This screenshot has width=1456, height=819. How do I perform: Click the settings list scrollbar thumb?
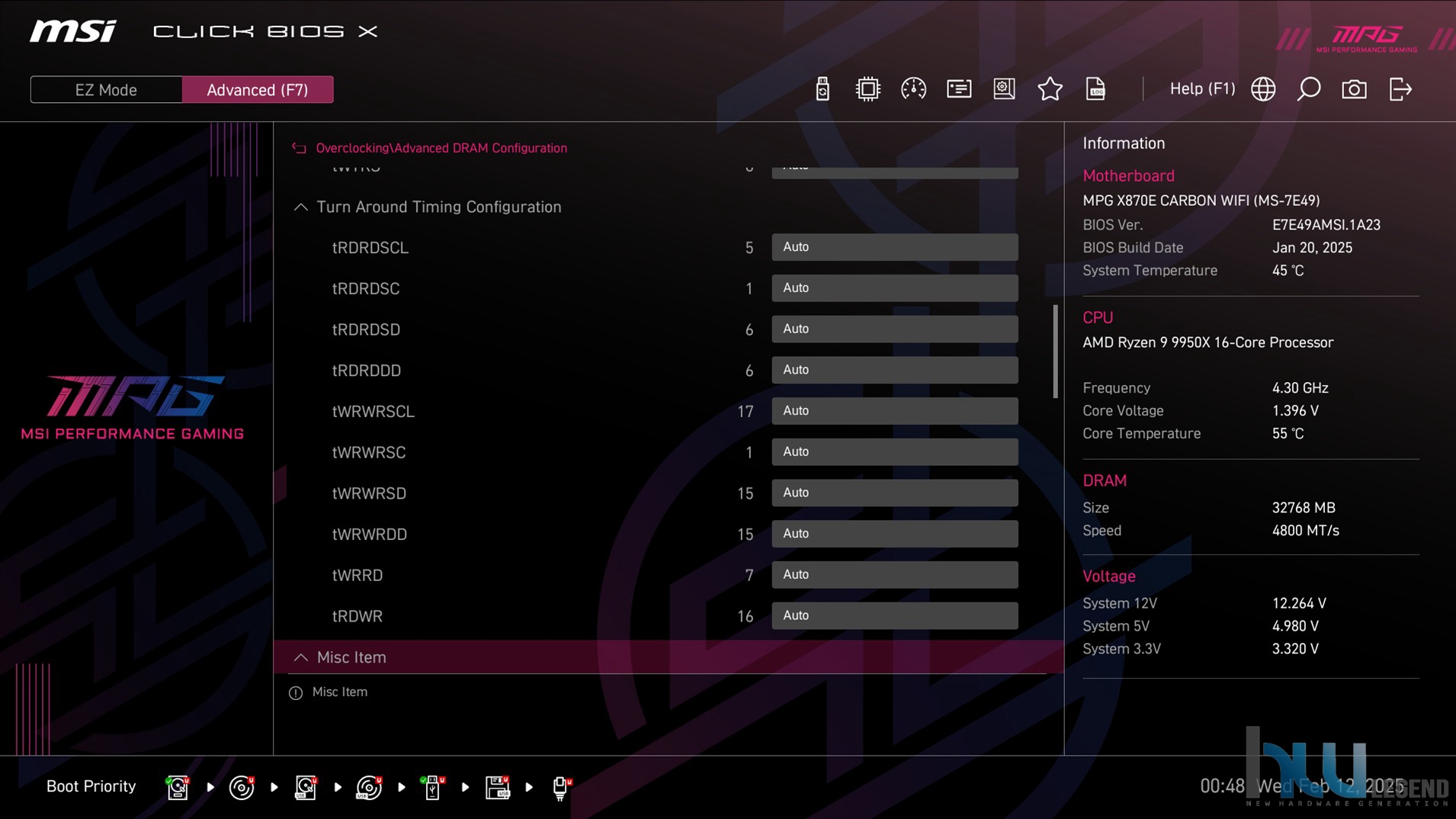(1056, 352)
